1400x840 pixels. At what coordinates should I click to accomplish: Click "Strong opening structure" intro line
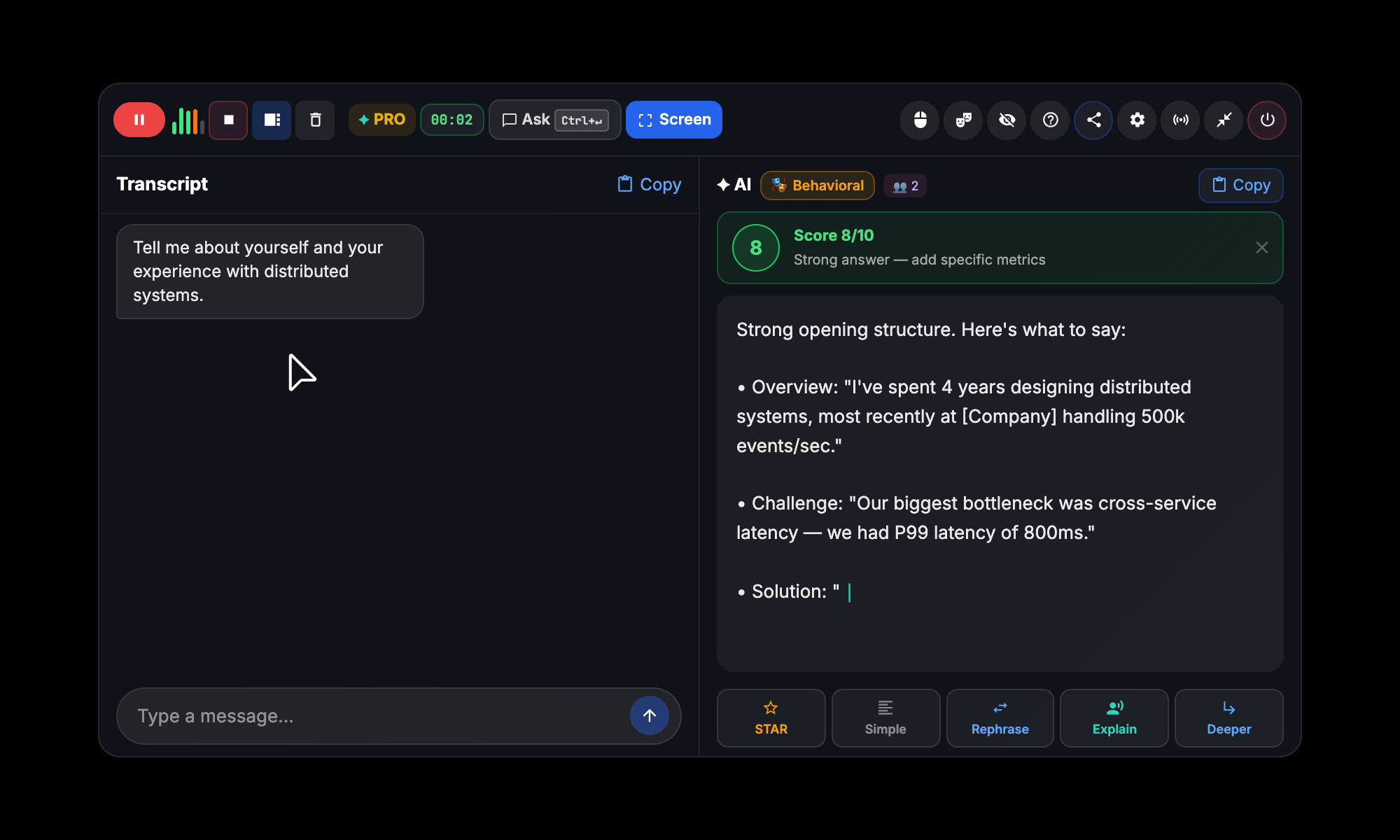point(931,330)
